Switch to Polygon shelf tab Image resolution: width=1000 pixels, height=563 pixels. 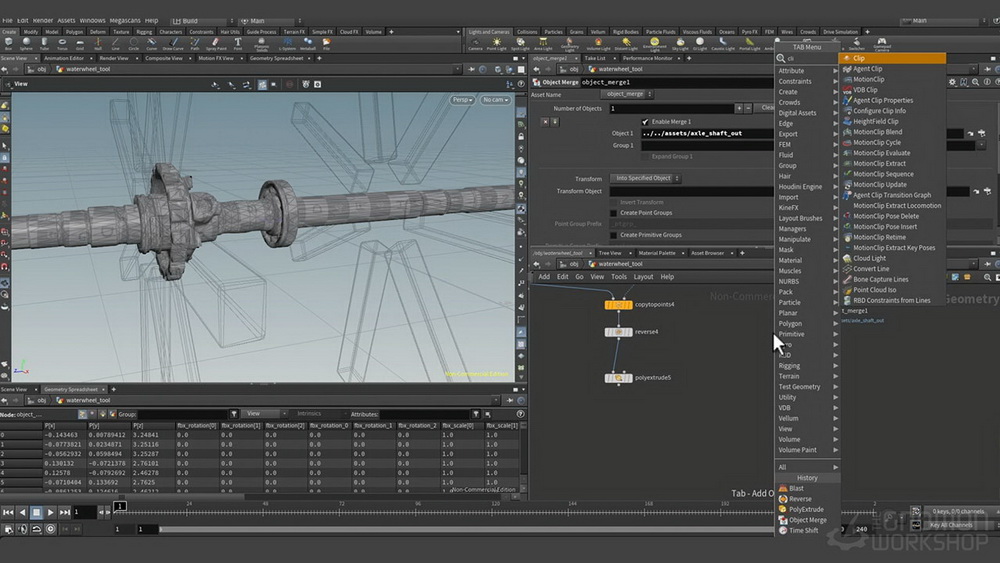74,32
